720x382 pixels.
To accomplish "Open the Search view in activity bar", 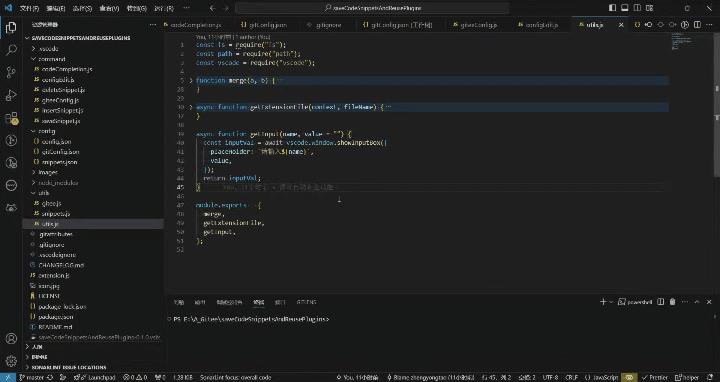I will (11, 50).
